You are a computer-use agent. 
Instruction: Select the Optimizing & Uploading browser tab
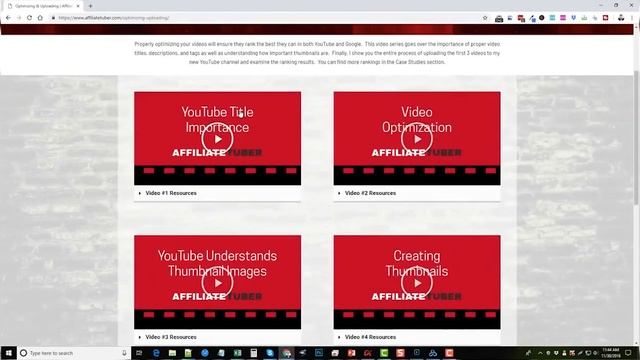coord(43,6)
